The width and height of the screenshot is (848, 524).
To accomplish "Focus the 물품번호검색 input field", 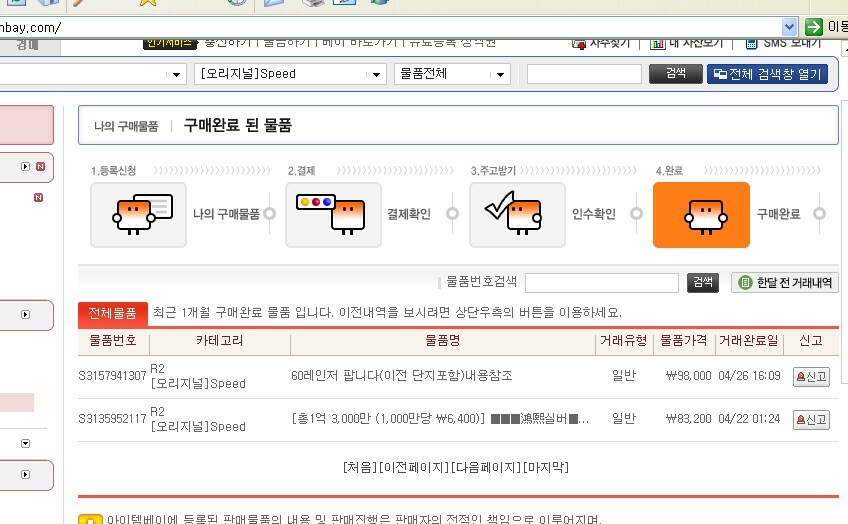I will (601, 283).
